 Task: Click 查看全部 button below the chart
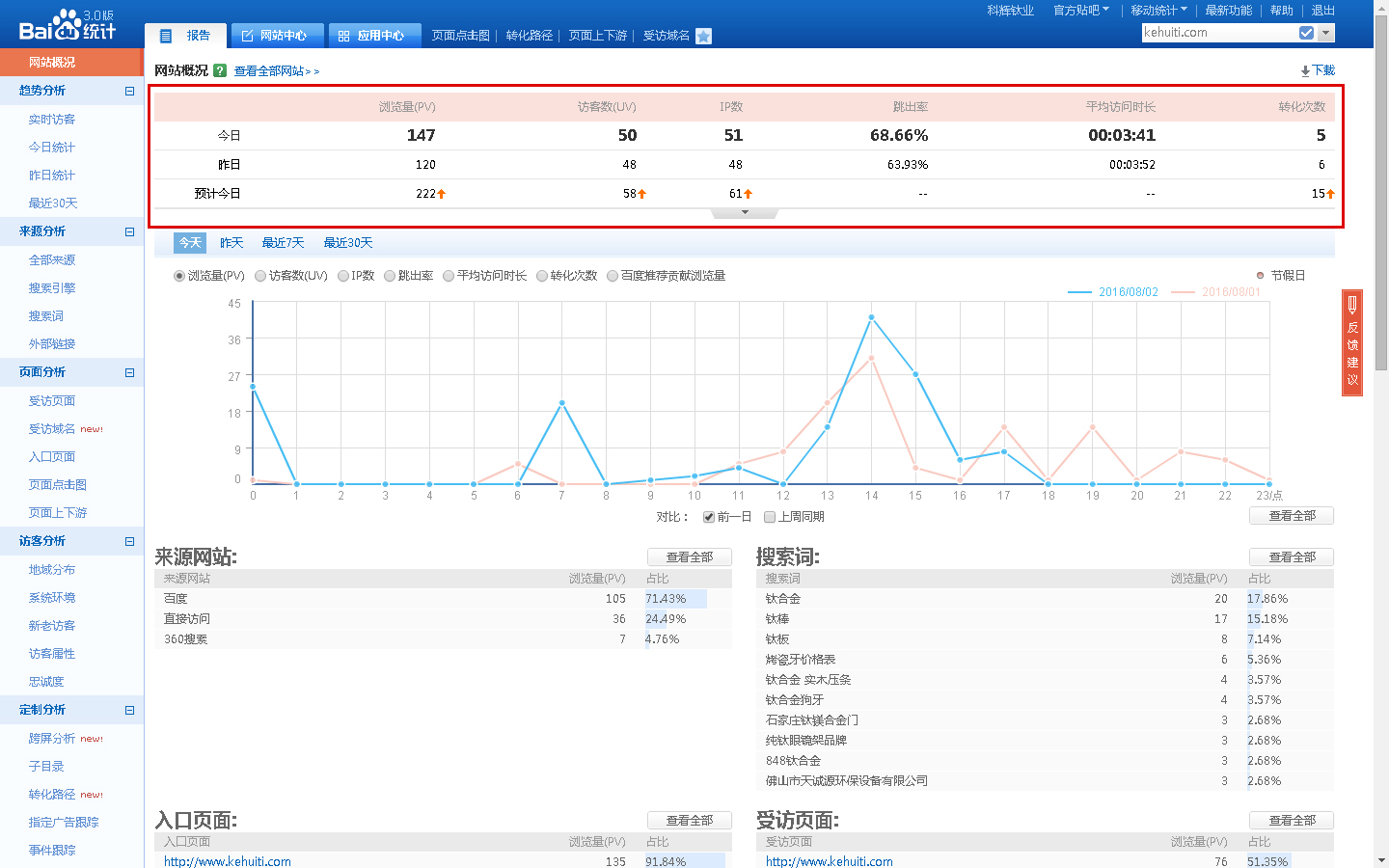click(1292, 516)
